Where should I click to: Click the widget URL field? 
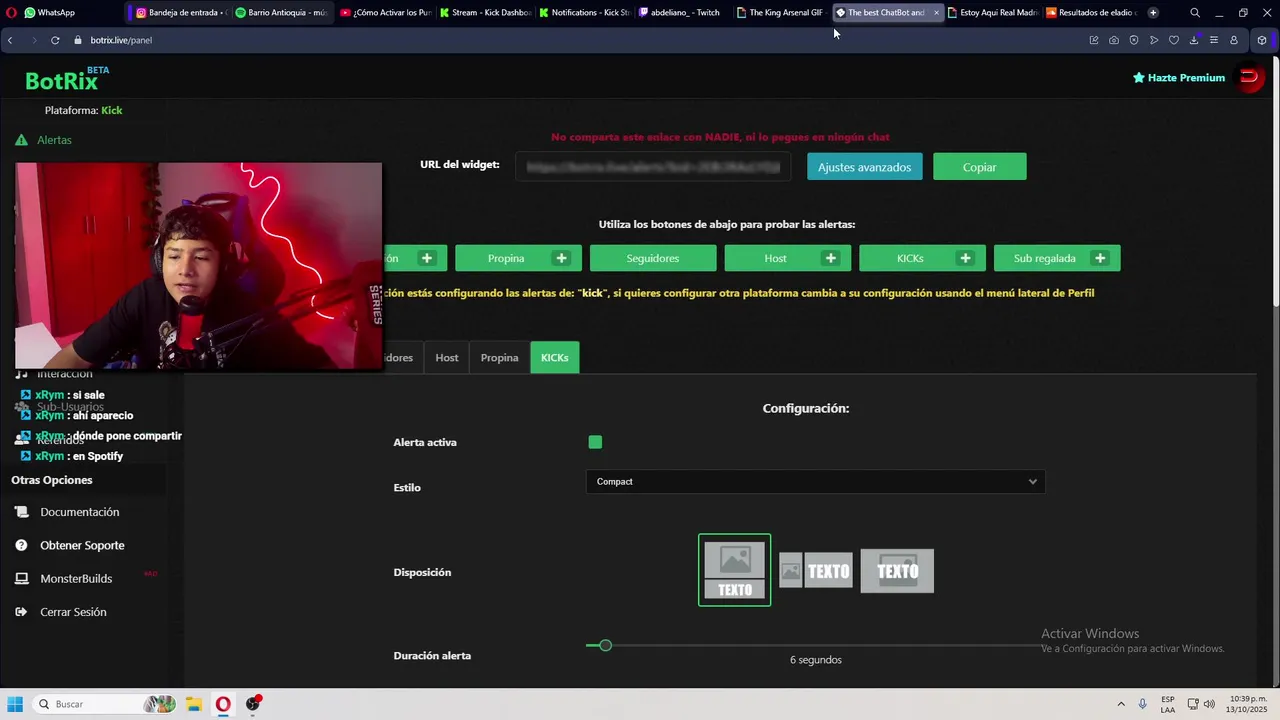[x=653, y=167]
